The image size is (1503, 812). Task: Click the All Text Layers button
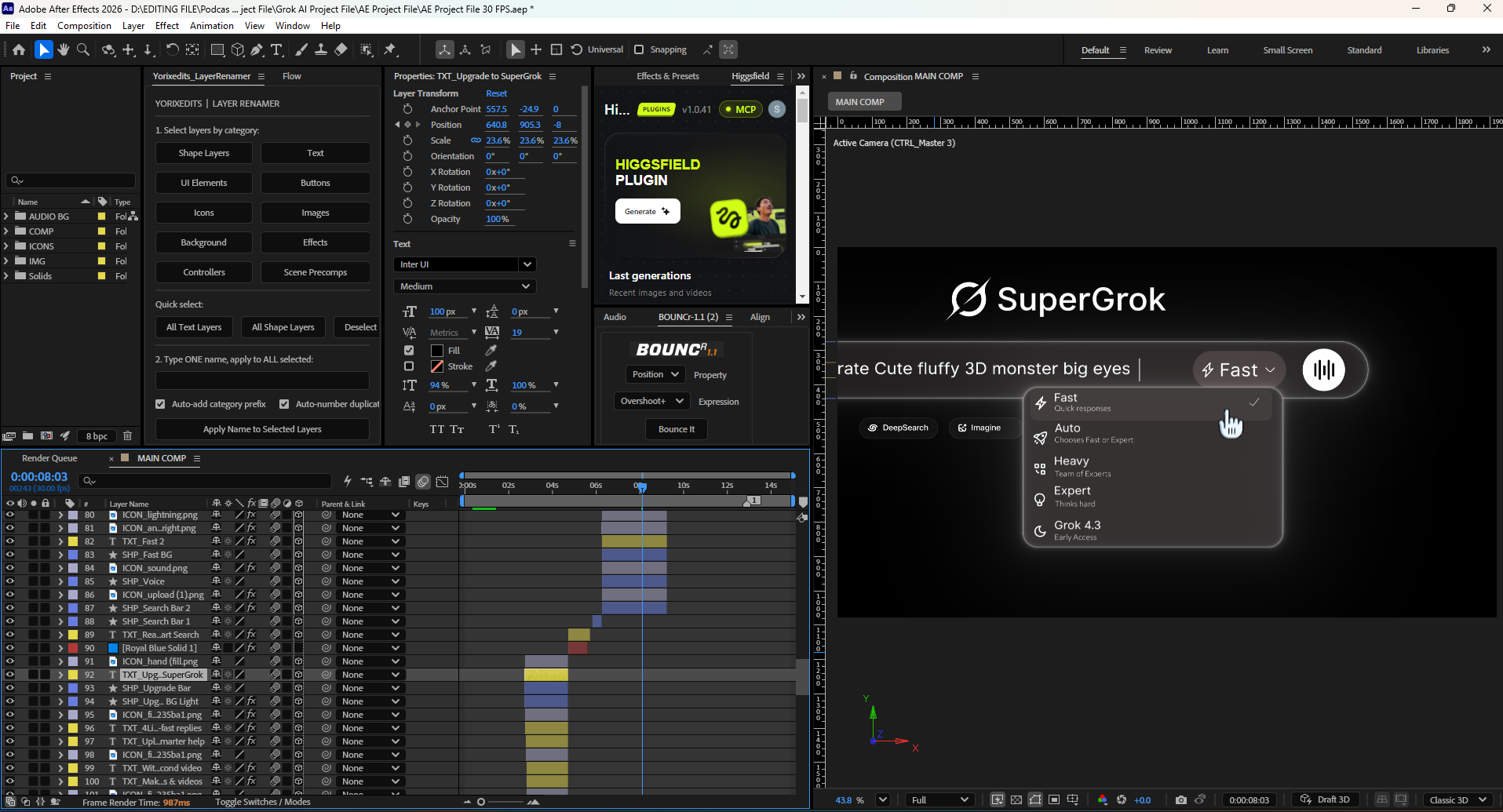194,327
